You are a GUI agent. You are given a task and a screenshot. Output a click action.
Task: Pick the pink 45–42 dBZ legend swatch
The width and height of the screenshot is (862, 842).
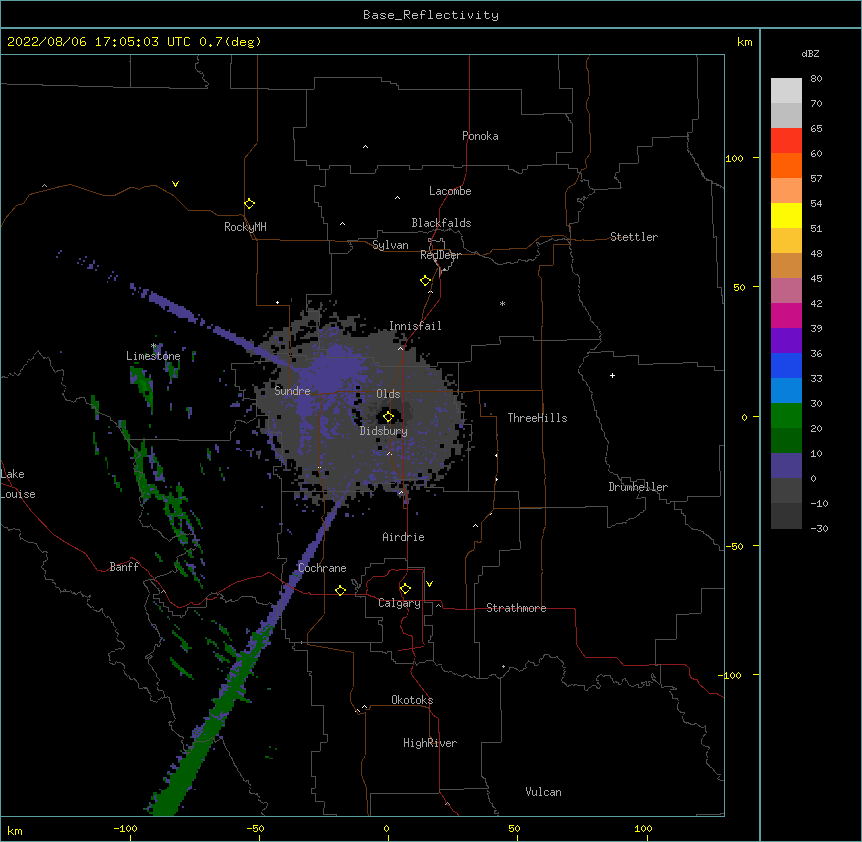click(786, 291)
